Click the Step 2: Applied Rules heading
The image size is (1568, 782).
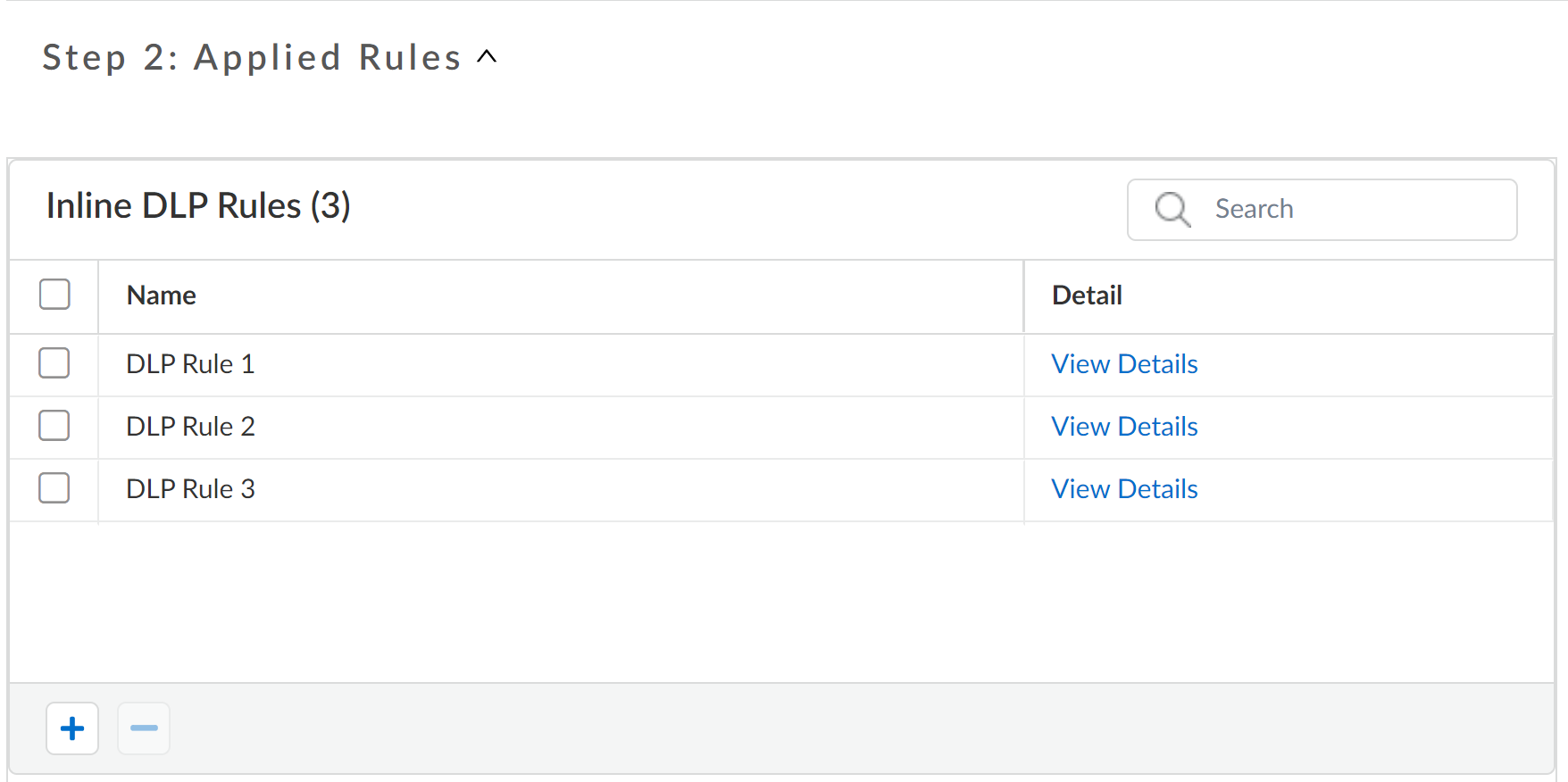coord(251,57)
